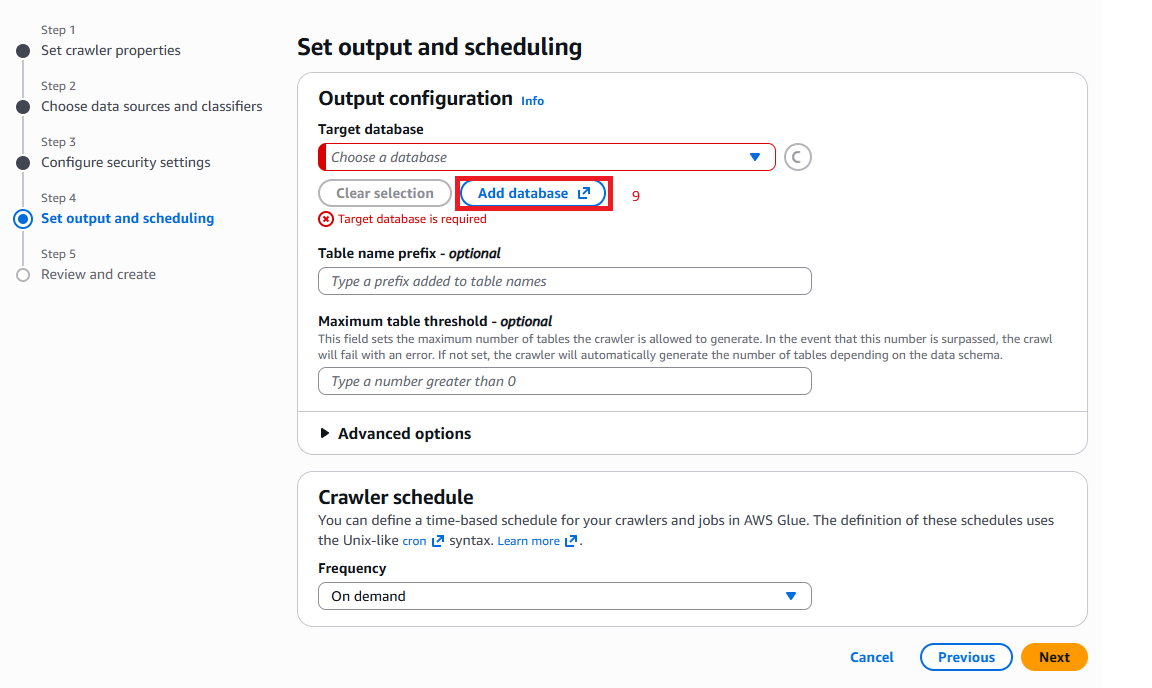Select the Step 5 empty circle indicator
This screenshot has height=688, width=1152.
[24, 275]
